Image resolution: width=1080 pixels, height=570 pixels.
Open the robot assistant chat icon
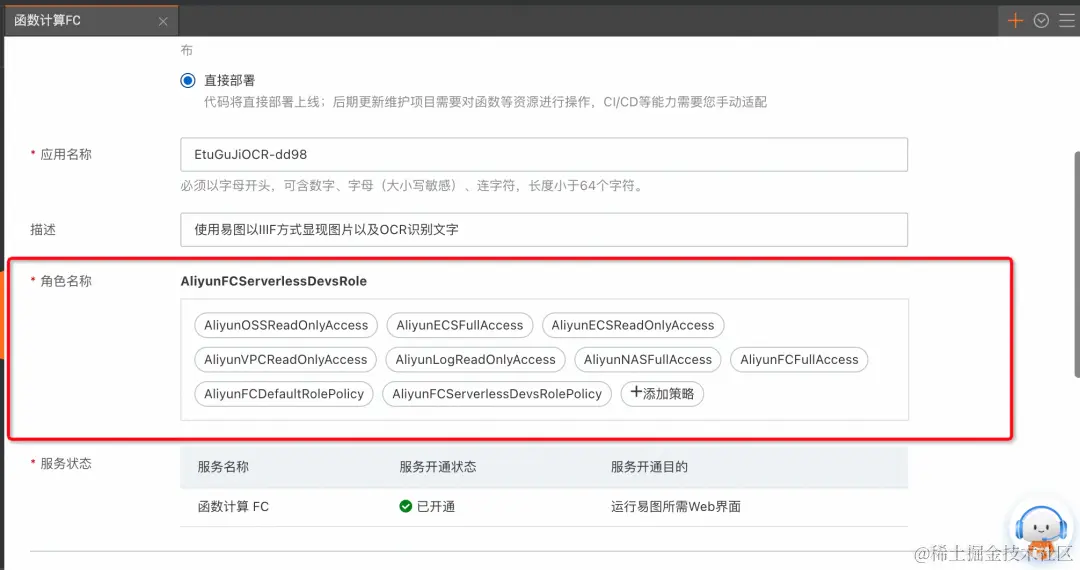tap(1041, 531)
